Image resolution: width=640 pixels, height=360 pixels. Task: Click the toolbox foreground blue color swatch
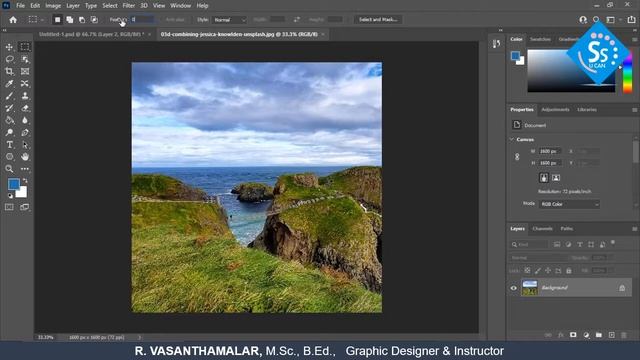pyautogui.click(x=13, y=184)
